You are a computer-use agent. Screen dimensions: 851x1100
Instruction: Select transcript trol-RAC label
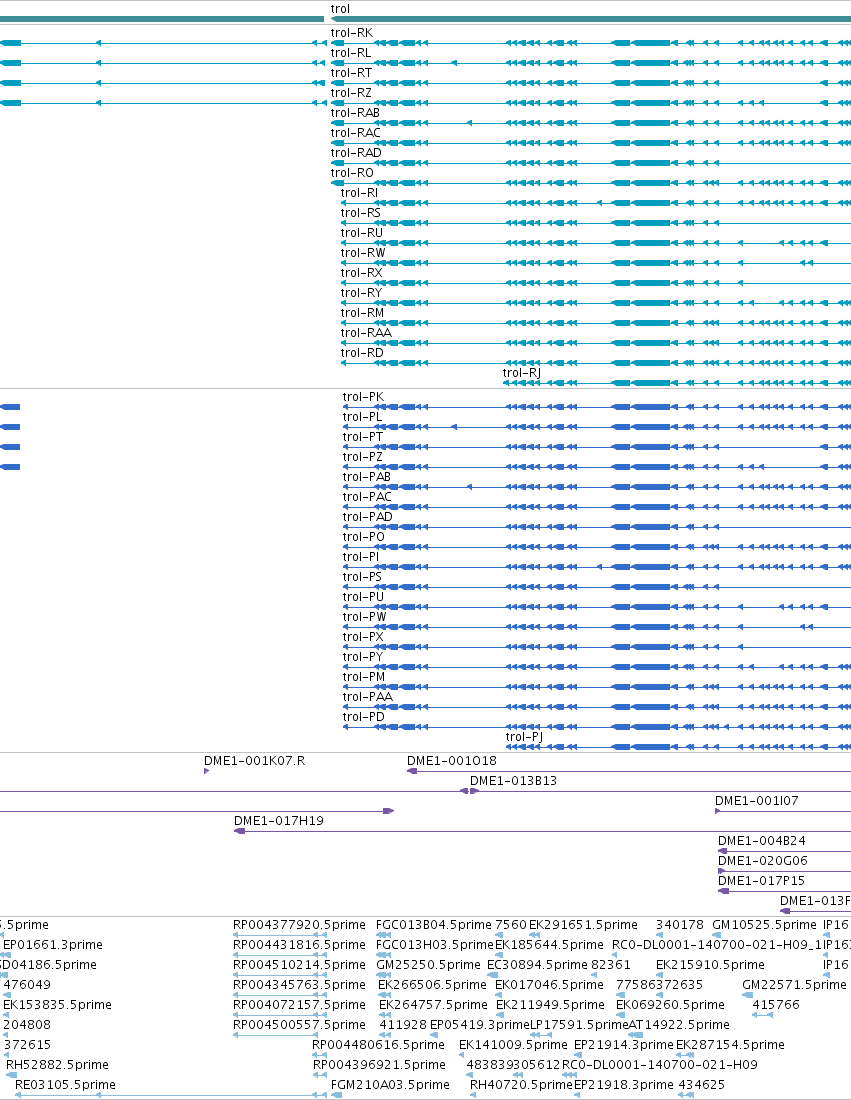click(x=356, y=133)
